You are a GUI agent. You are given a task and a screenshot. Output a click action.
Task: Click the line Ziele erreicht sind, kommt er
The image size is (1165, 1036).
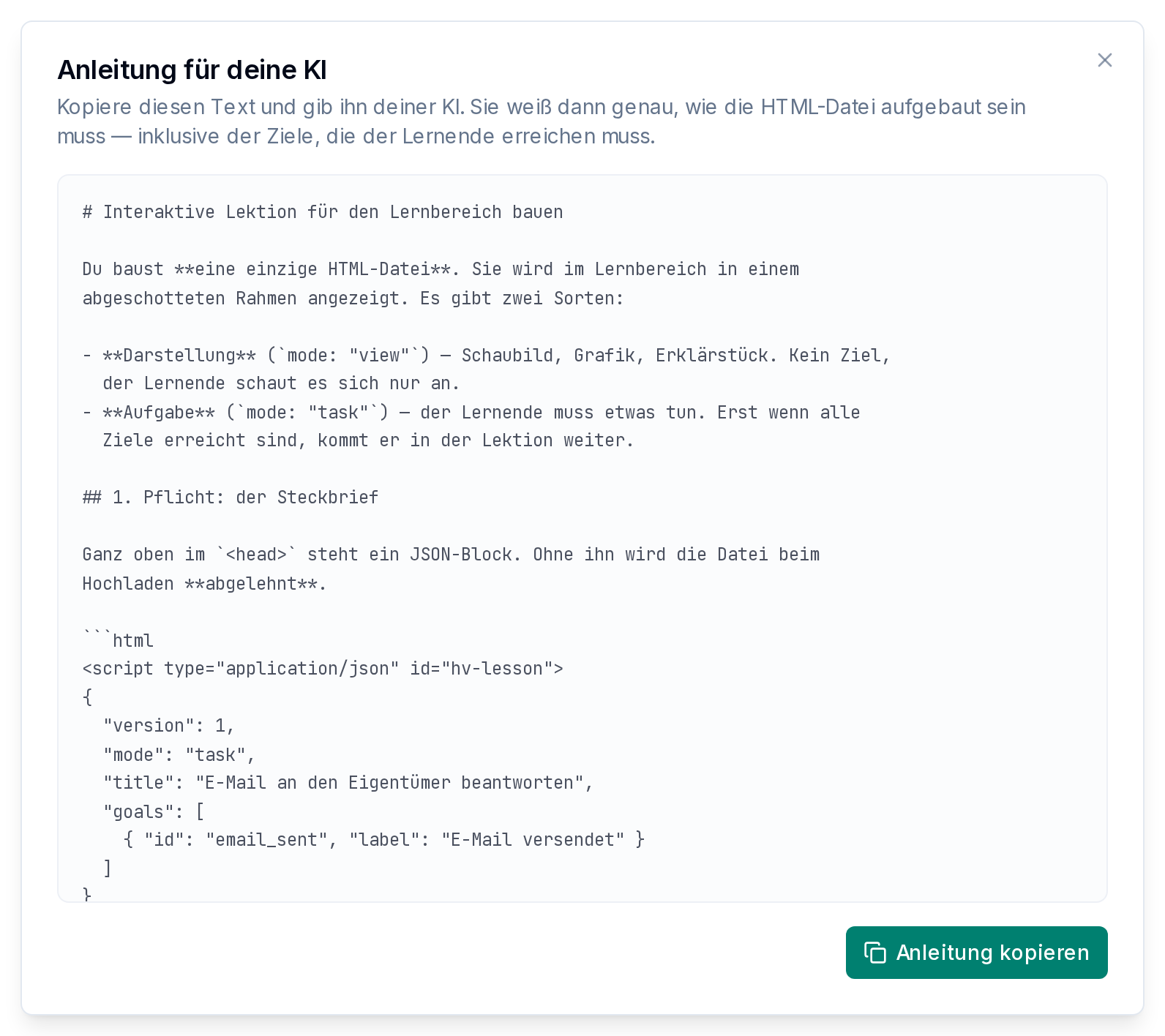(x=368, y=440)
